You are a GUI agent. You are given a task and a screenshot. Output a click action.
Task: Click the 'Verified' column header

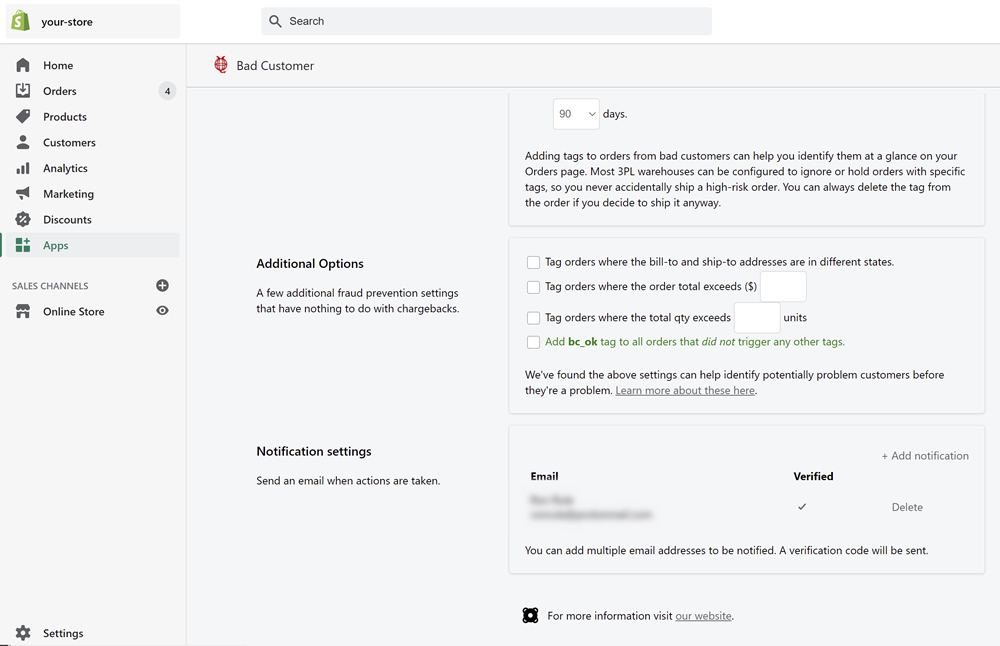(x=813, y=476)
